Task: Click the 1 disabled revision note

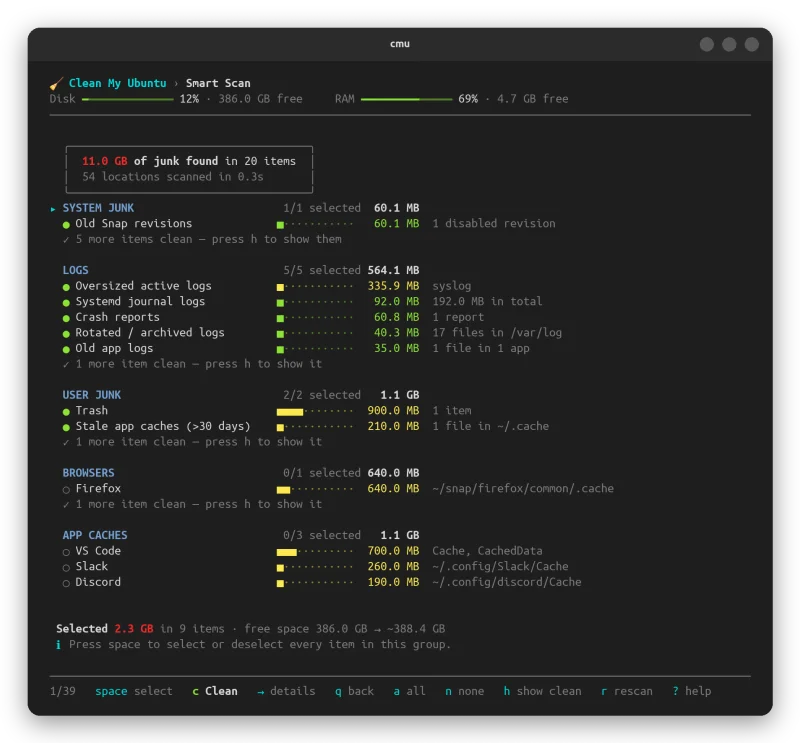Action: (x=494, y=224)
